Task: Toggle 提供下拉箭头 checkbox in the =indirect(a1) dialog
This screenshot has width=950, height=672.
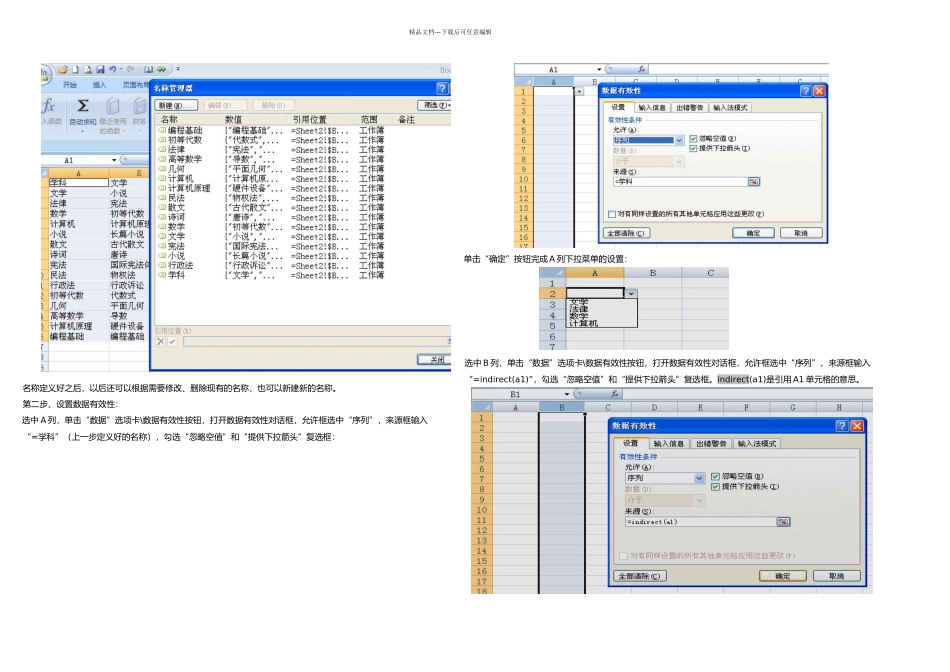Action: coord(715,487)
